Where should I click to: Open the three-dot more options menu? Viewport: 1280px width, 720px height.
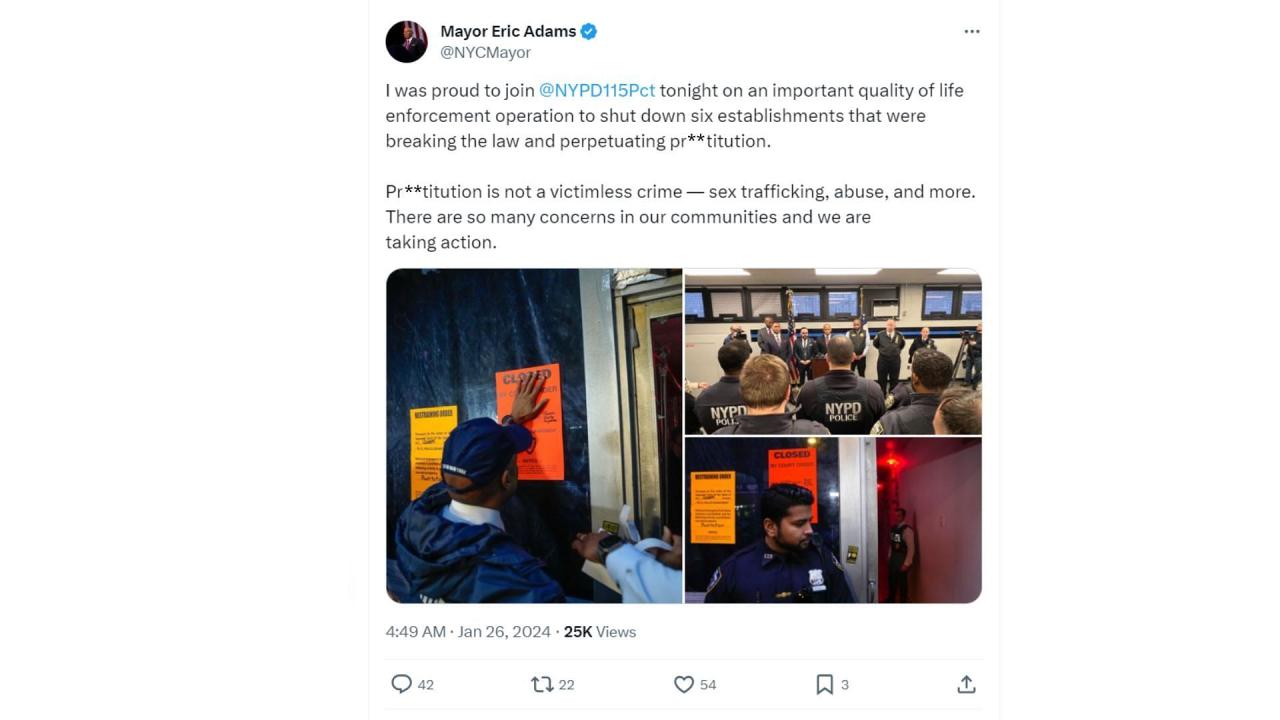[x=971, y=32]
